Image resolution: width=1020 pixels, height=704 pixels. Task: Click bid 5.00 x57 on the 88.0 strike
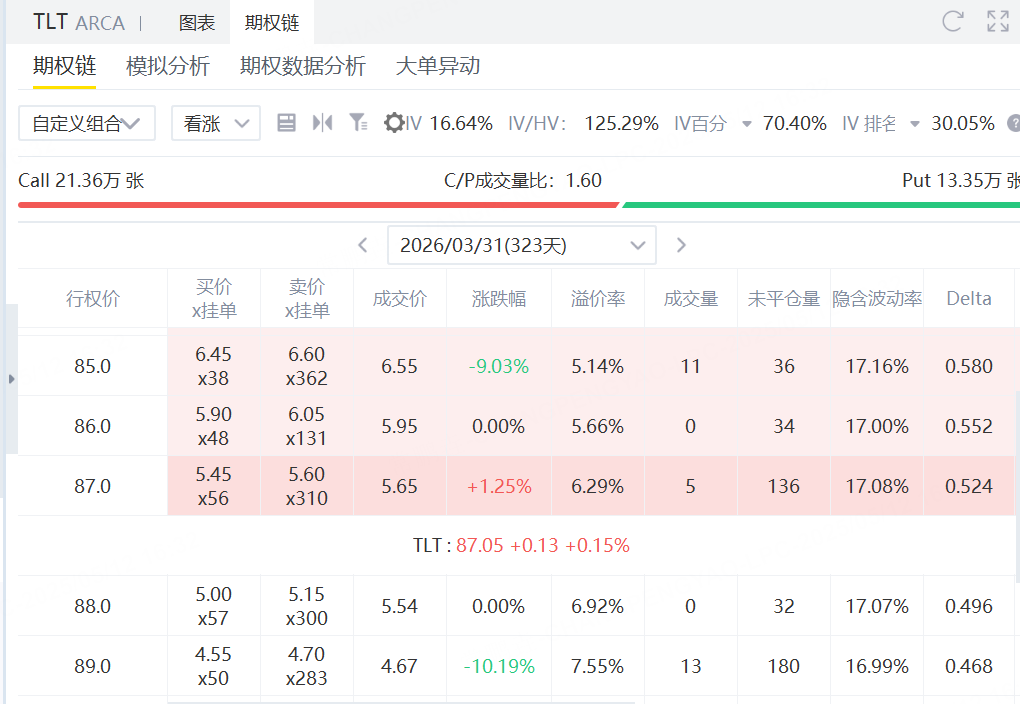coord(213,606)
